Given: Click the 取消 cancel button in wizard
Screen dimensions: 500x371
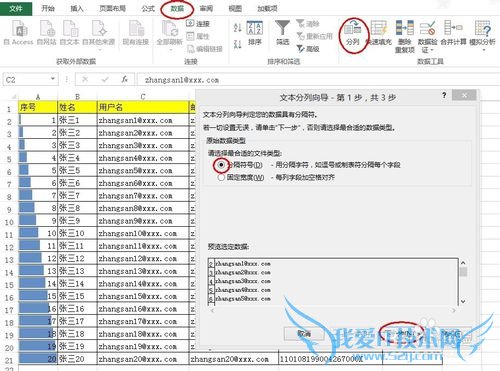Looking at the screenshot, I should pos(304,334).
